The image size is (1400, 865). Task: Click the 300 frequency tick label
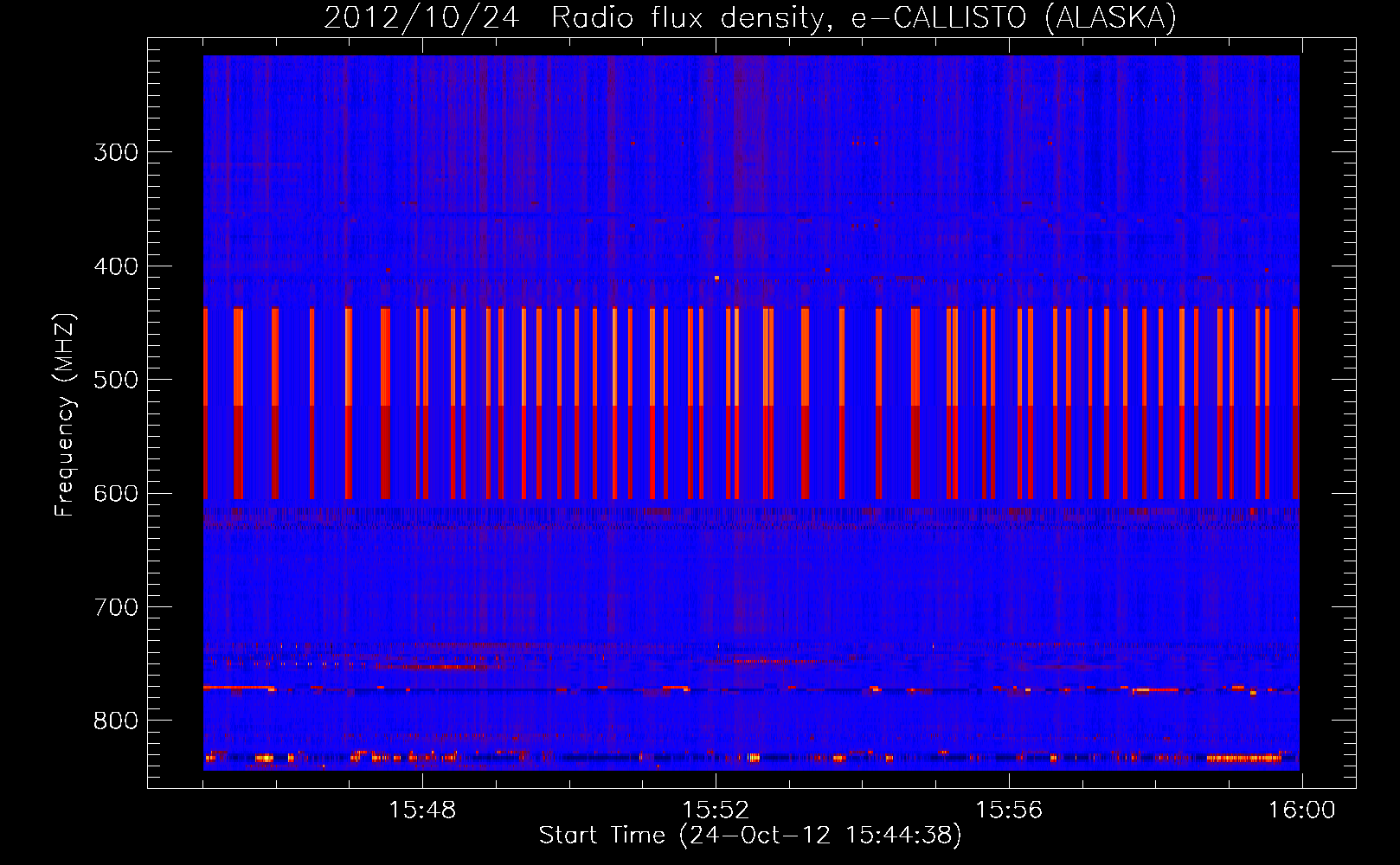[x=116, y=152]
